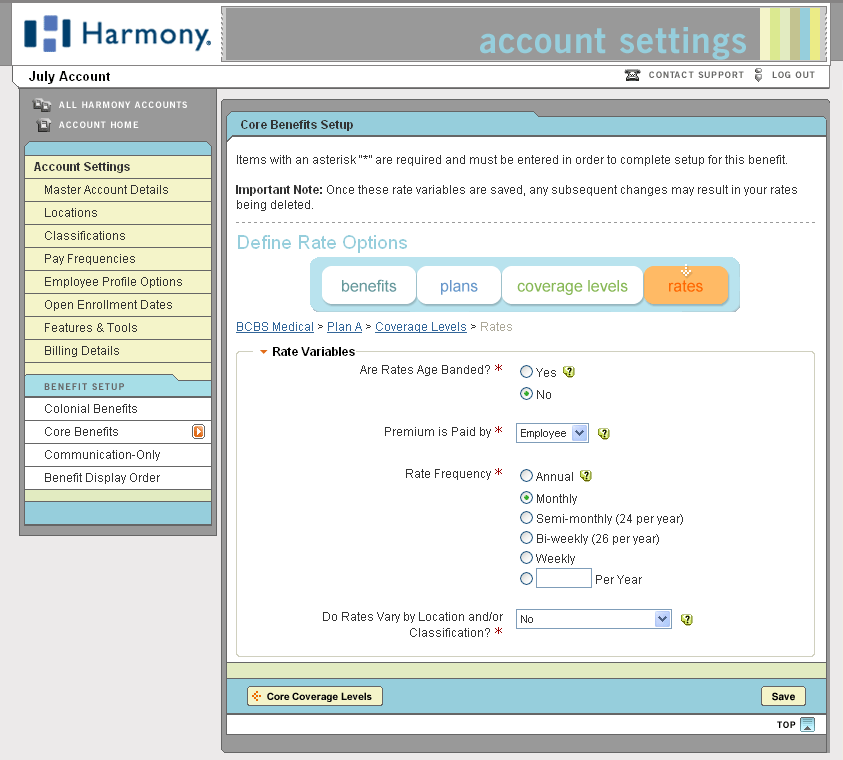Click the Top arrow icon
This screenshot has width=843, height=760.
click(808, 725)
